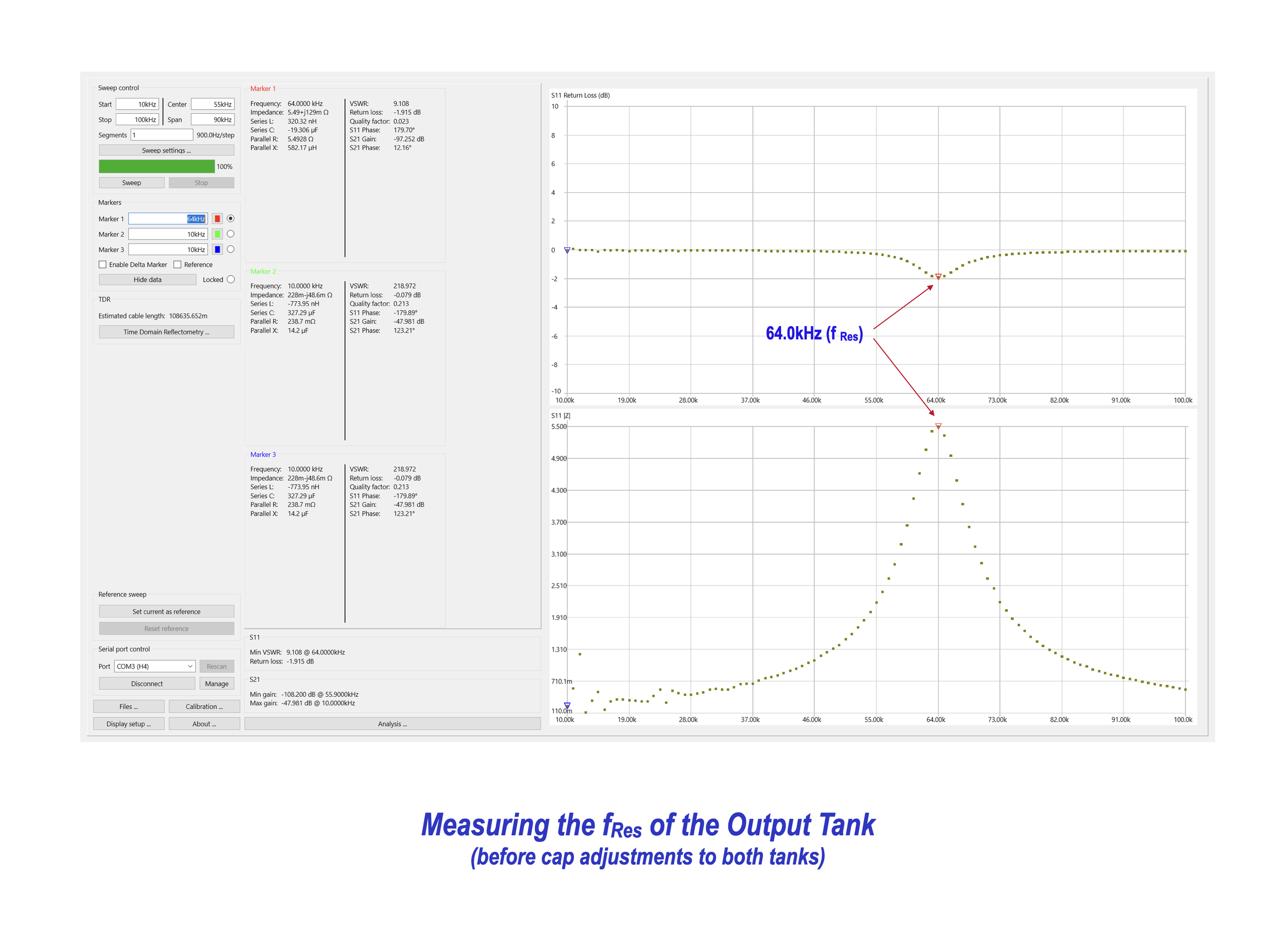The height and width of the screenshot is (943, 1288).
Task: Select the Marker 2 radio button
Action: tap(230, 233)
